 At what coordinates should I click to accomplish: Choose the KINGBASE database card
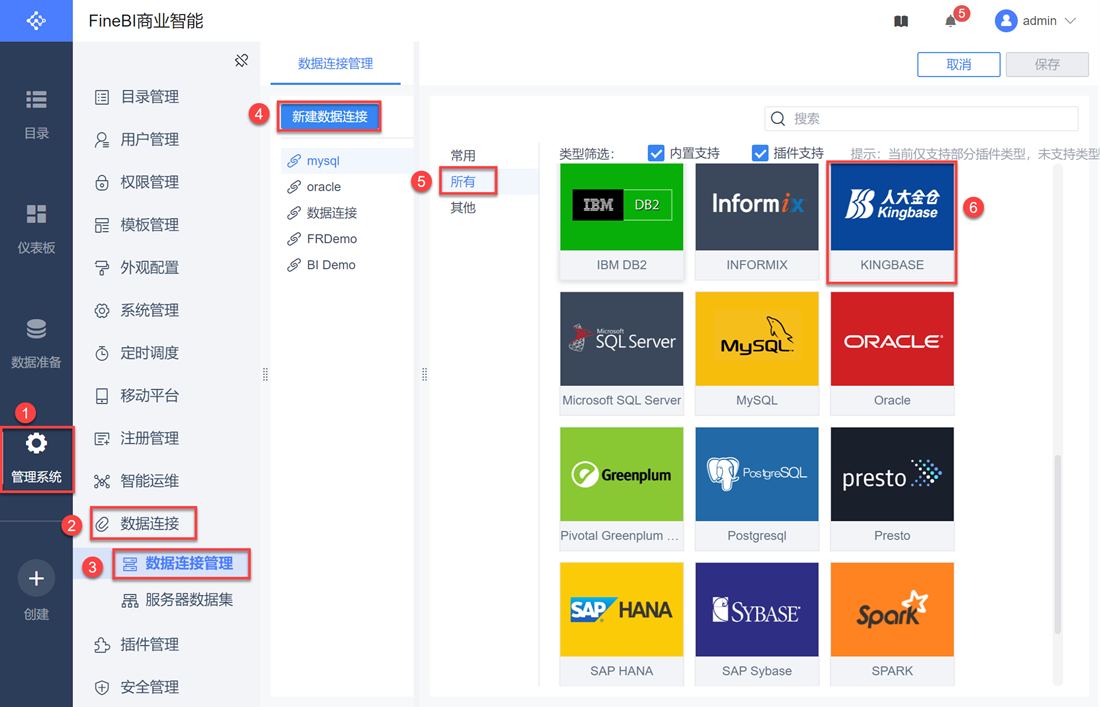click(x=892, y=221)
